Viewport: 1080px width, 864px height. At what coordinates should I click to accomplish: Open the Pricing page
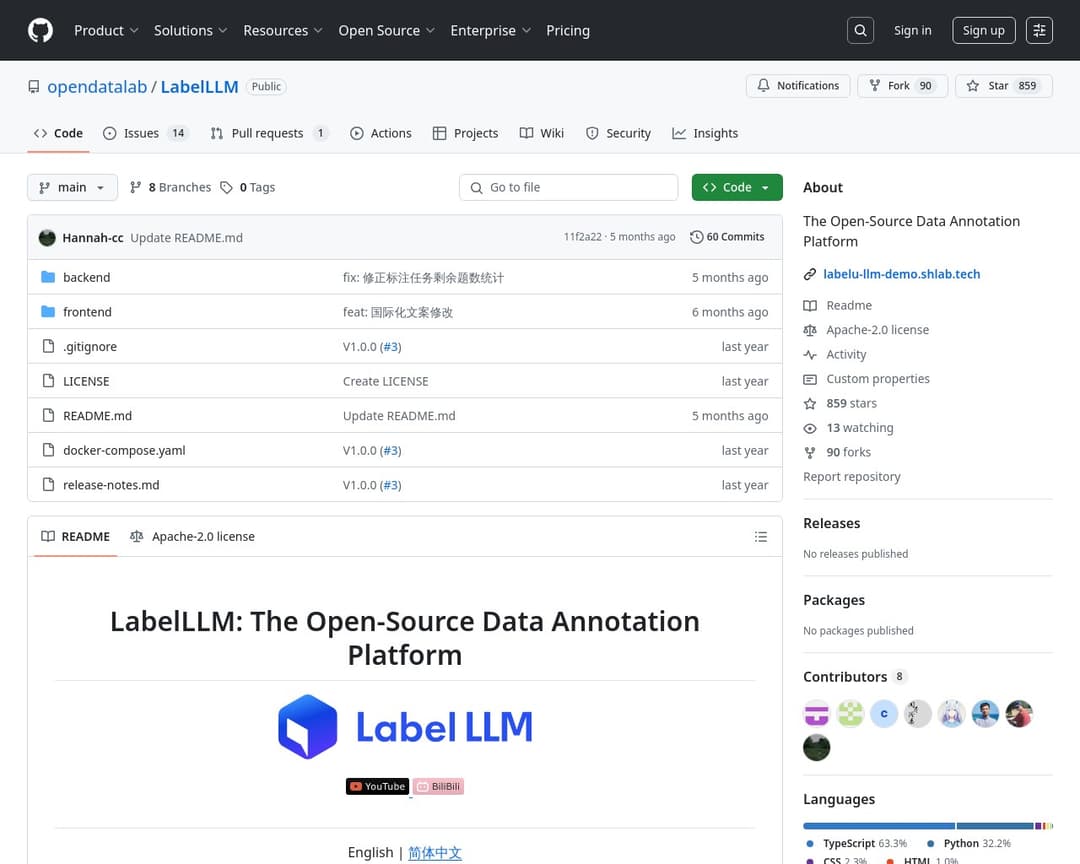(568, 30)
